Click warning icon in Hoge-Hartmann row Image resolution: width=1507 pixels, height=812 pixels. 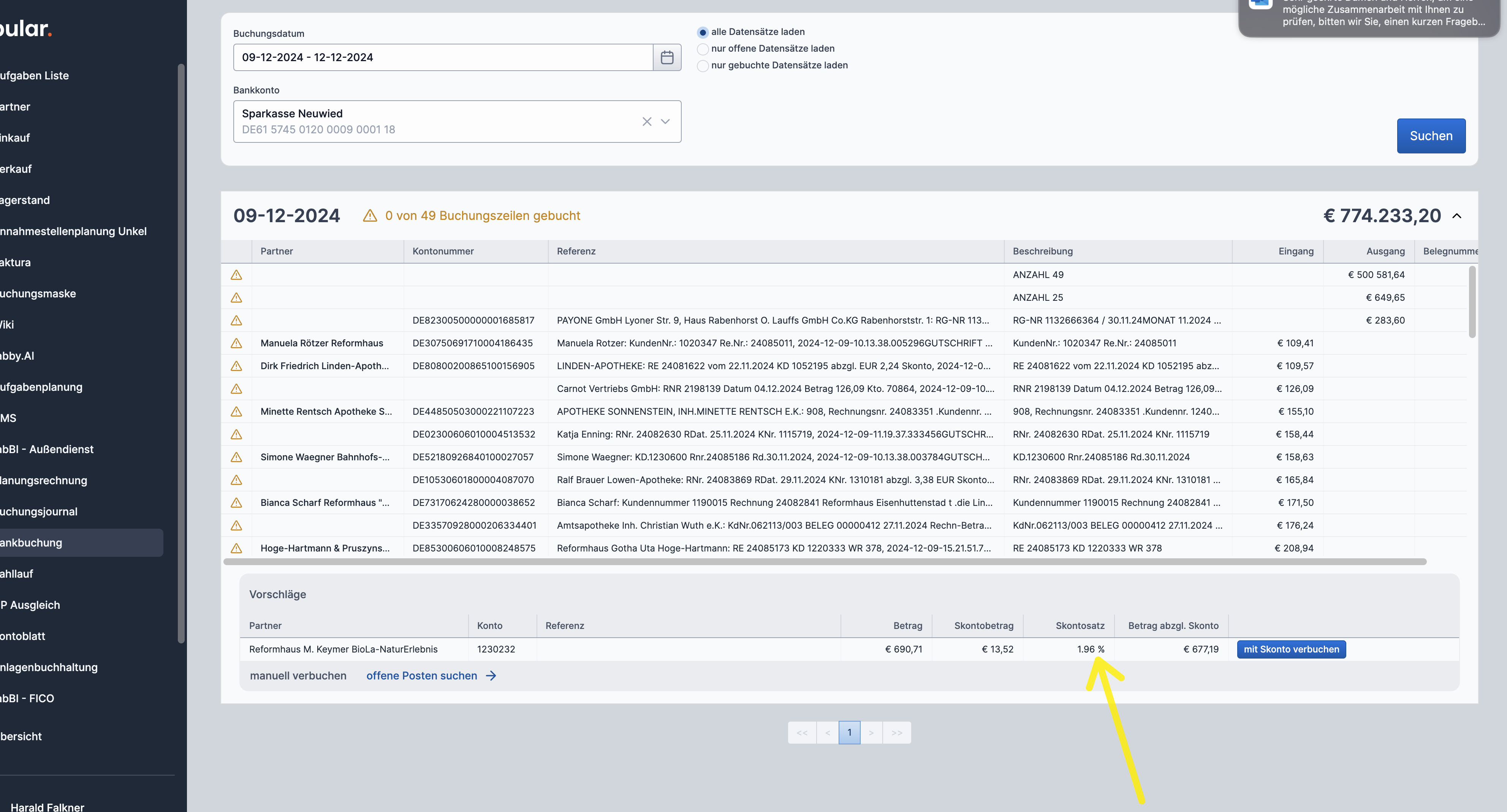(x=236, y=548)
